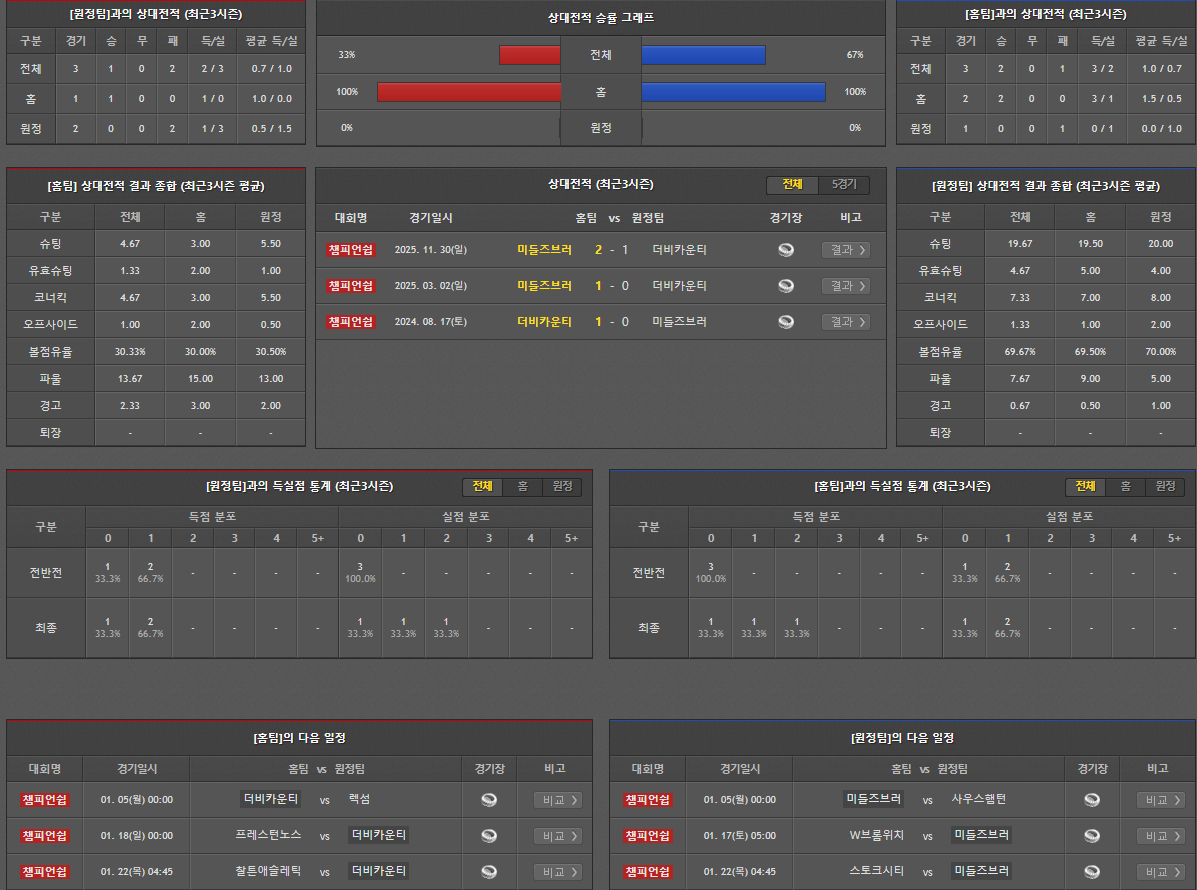The height and width of the screenshot is (890, 1197).
Task: Expand 결과 for the 2025. 11. 30 match
Action: pyautogui.click(x=845, y=250)
